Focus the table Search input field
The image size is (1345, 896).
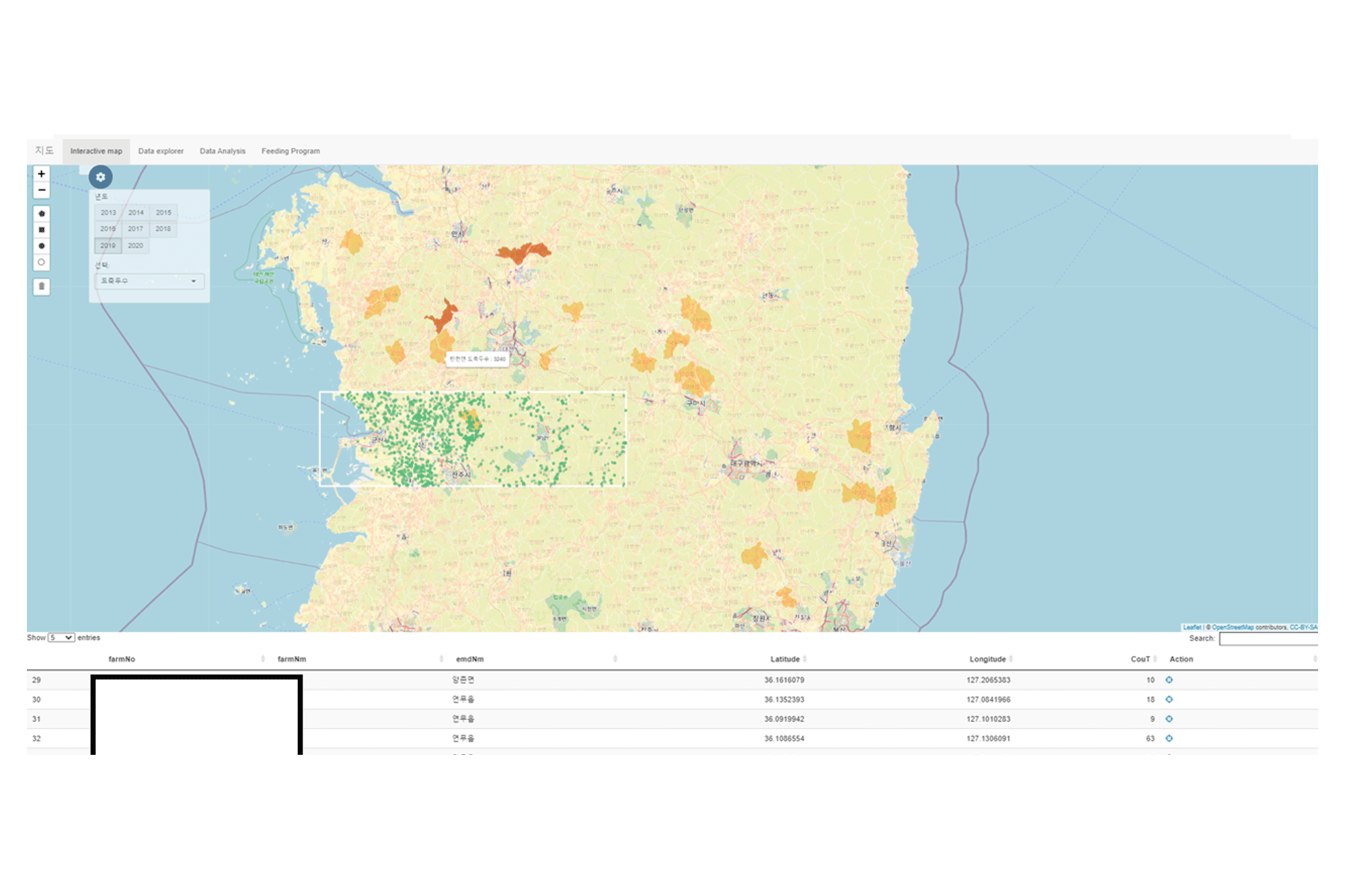1268,639
